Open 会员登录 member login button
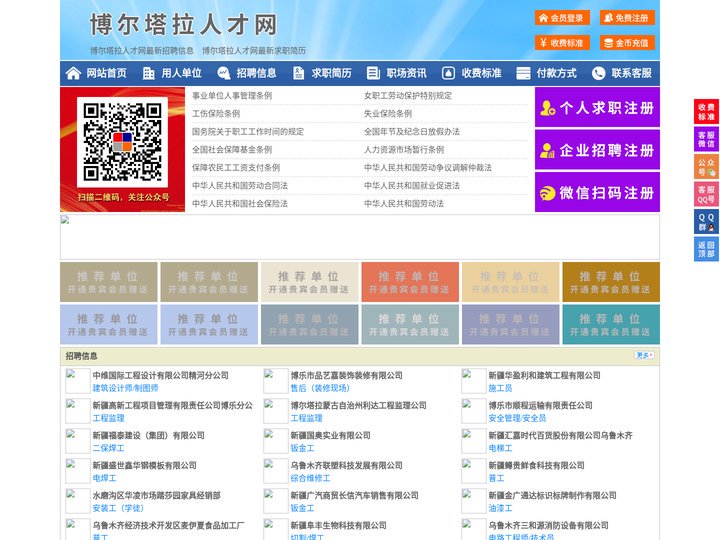 coord(562,18)
